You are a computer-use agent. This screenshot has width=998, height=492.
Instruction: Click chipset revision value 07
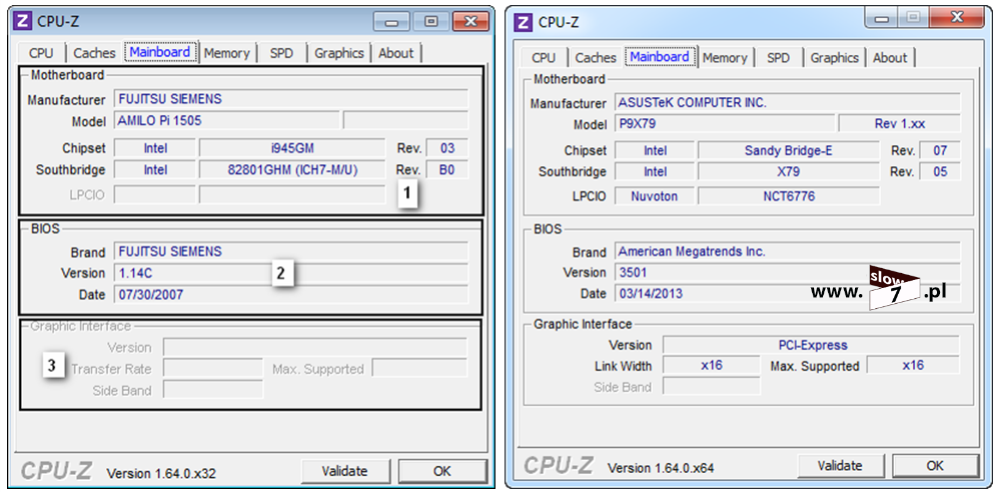(940, 151)
